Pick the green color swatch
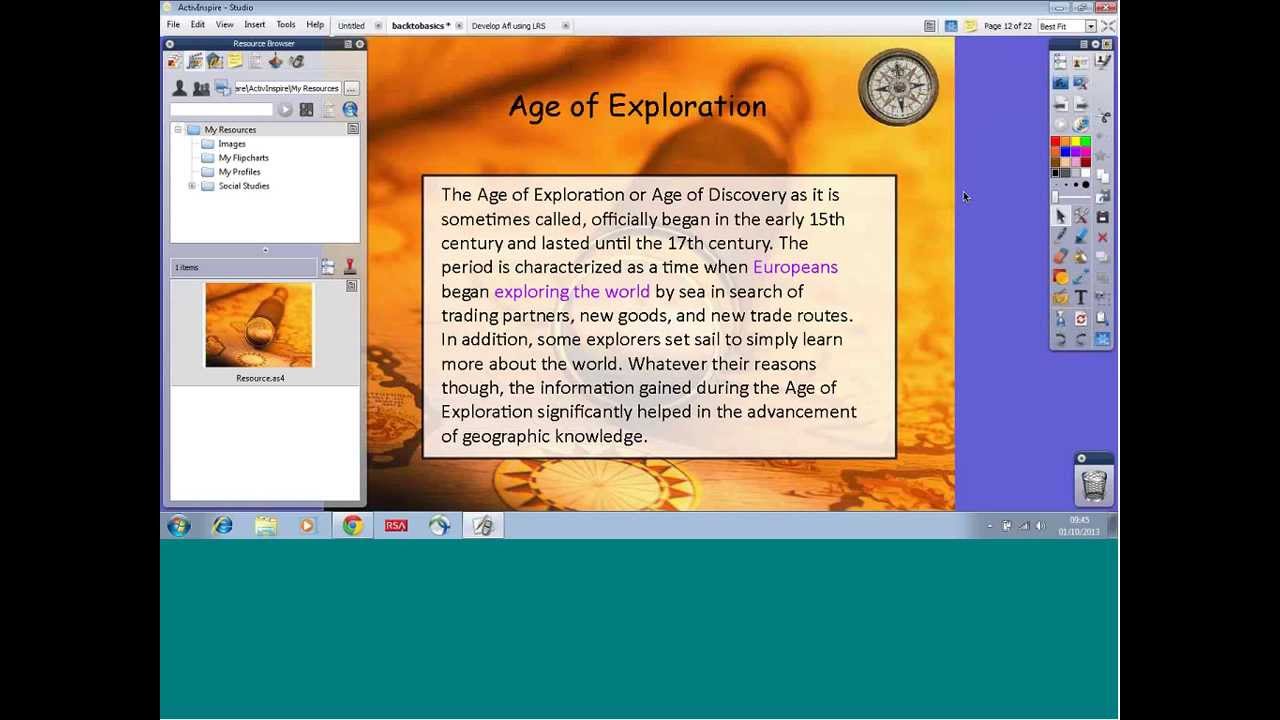The image size is (1280, 720). [x=1085, y=141]
